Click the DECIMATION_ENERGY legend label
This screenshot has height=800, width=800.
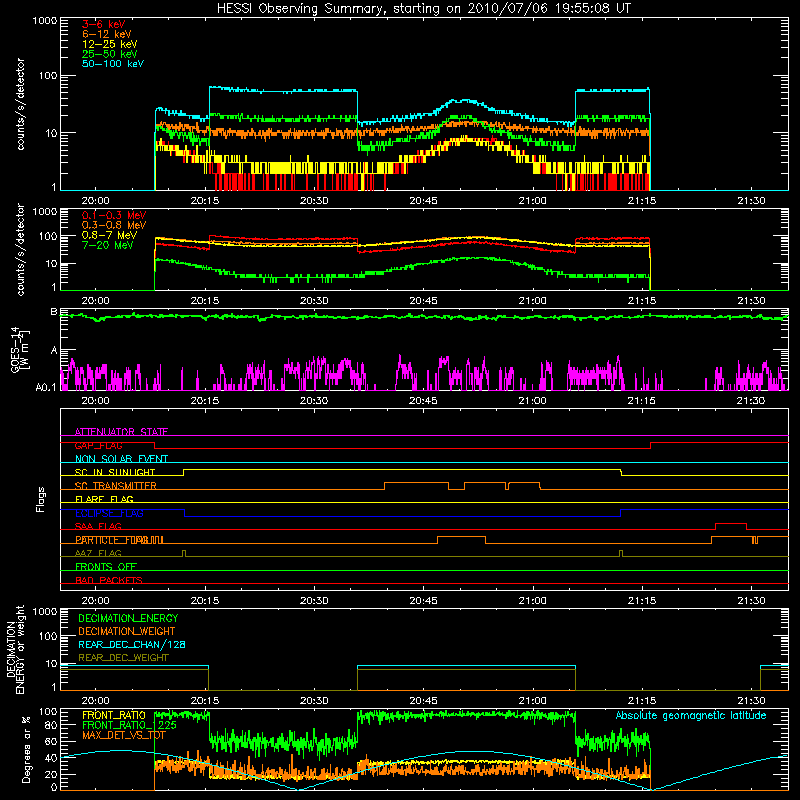[x=128, y=618]
